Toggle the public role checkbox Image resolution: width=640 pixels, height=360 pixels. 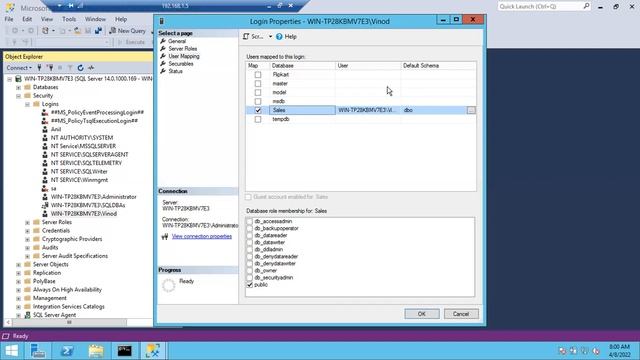(x=249, y=285)
